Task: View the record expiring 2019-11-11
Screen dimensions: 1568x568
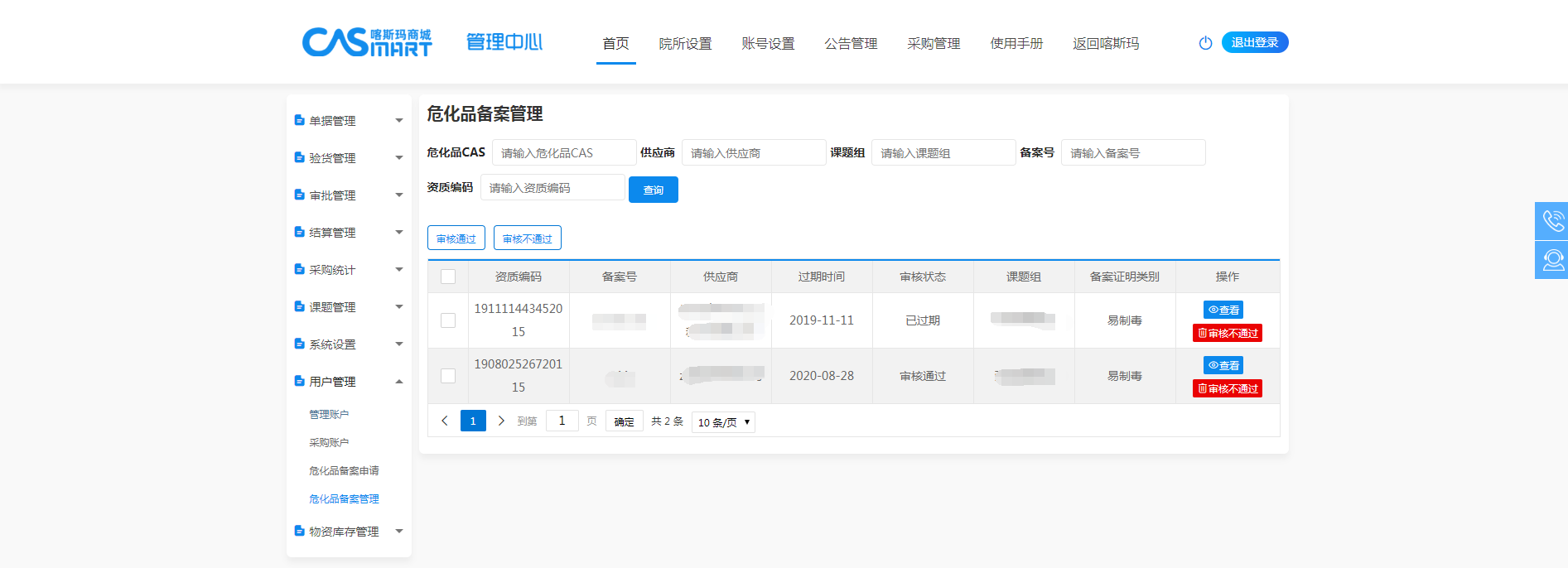Action: click(x=1223, y=310)
